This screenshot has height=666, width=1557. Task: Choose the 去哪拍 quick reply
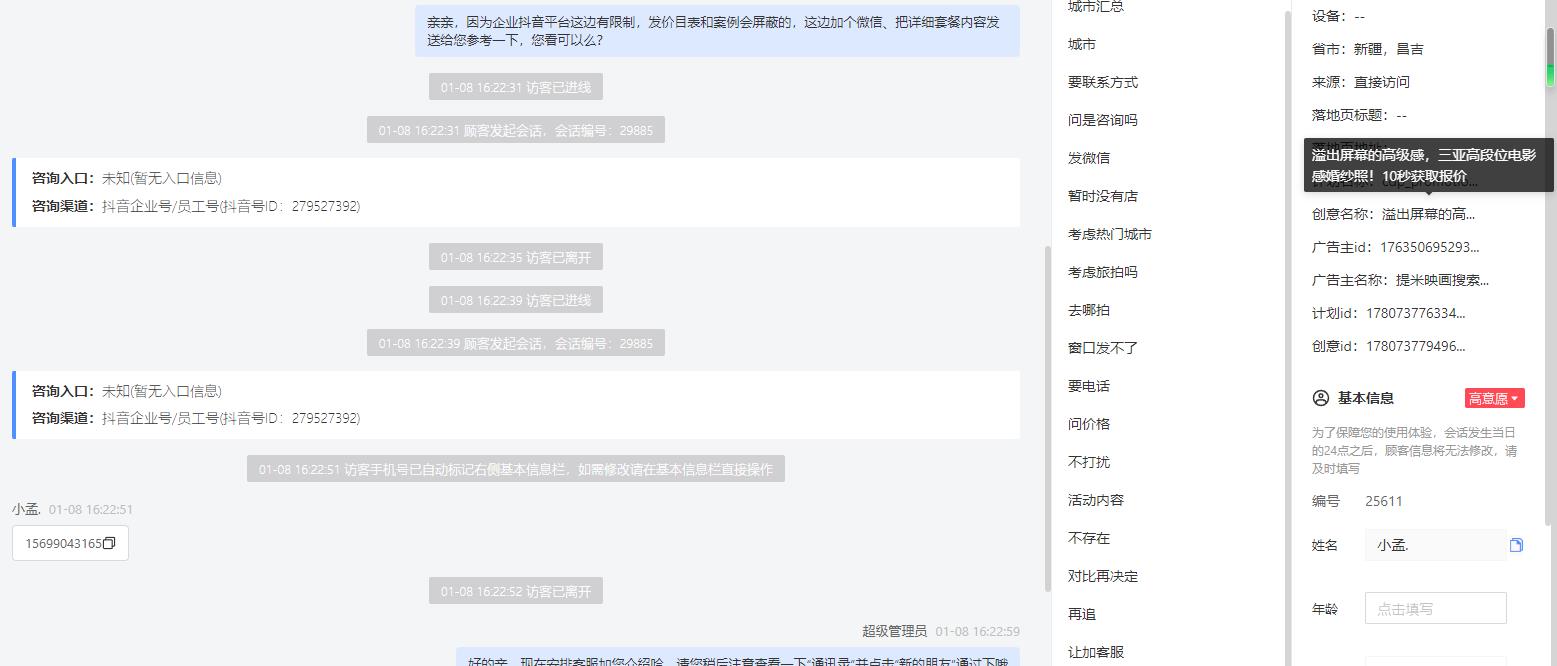tap(1088, 310)
